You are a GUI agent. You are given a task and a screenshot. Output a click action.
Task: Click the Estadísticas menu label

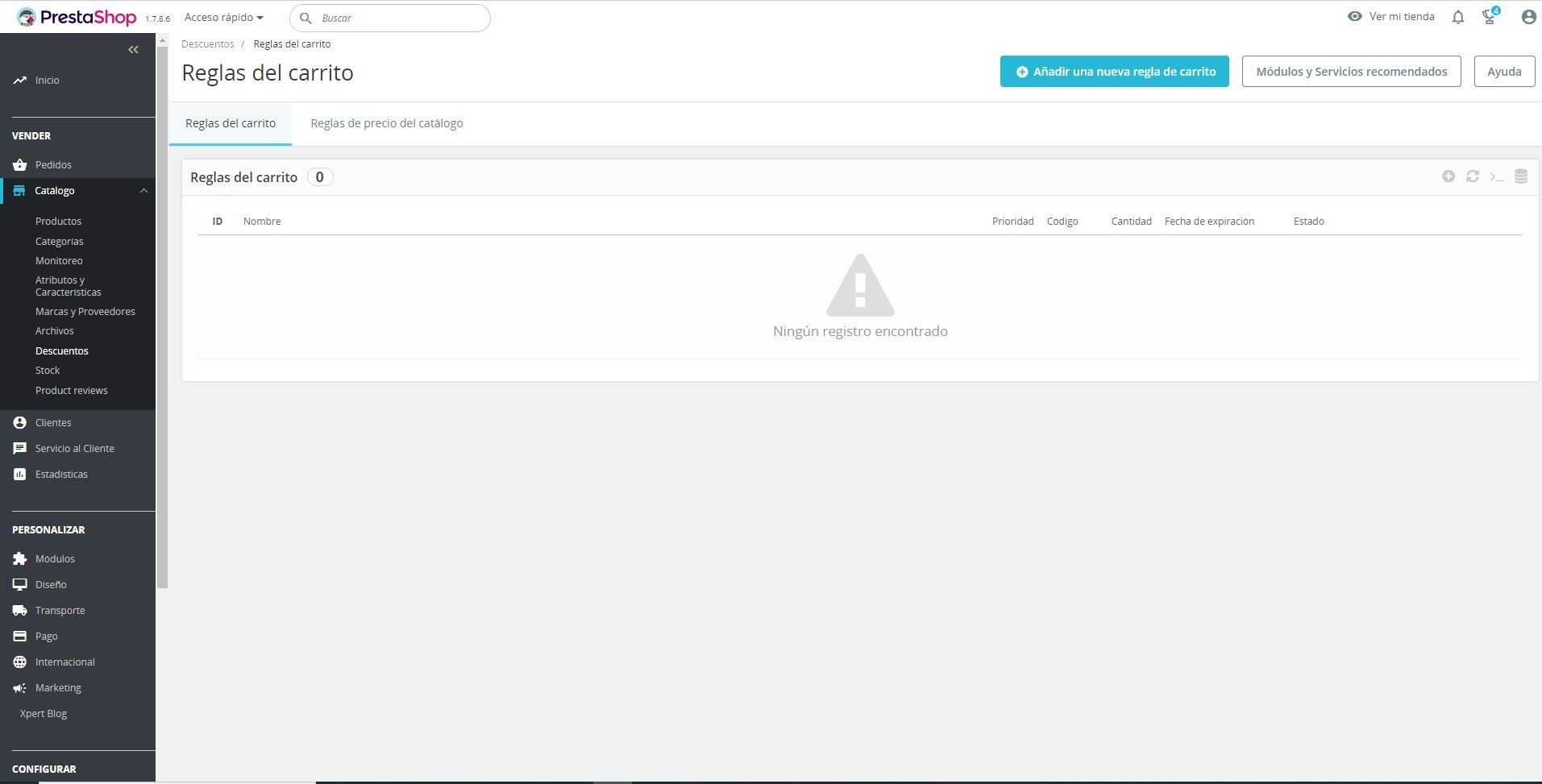(x=61, y=474)
